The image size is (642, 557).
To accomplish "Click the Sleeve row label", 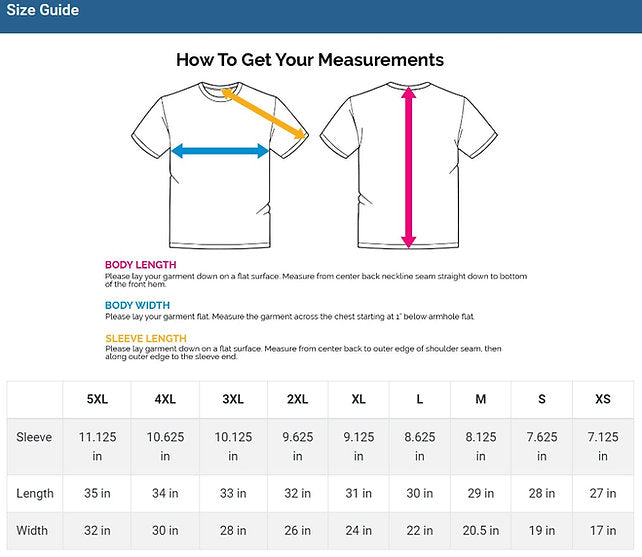I will (35, 437).
